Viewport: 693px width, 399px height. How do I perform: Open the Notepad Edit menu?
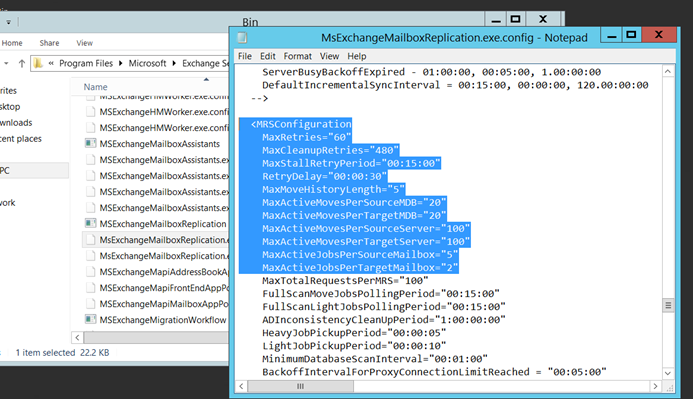pos(267,56)
